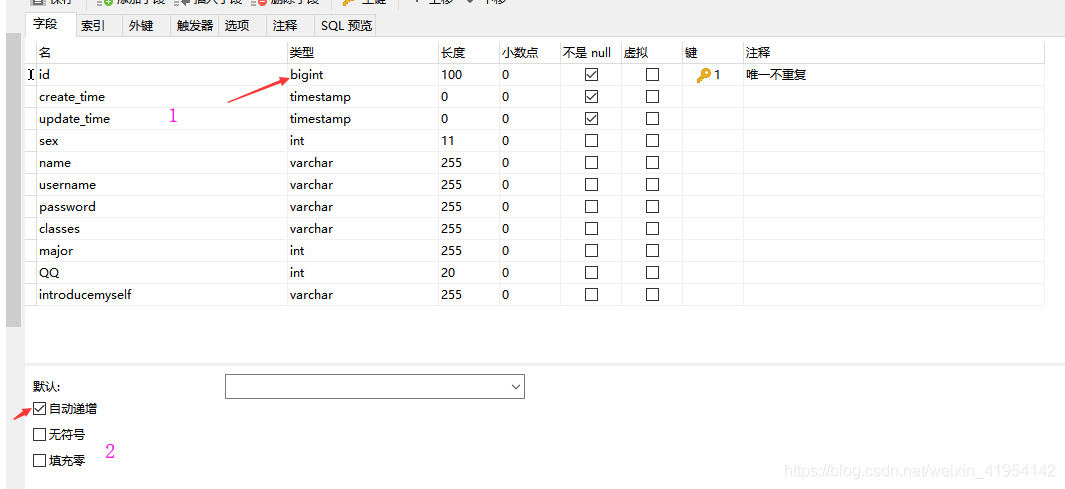Enable the 无符号 checkbox
The image size is (1065, 489).
(40, 435)
